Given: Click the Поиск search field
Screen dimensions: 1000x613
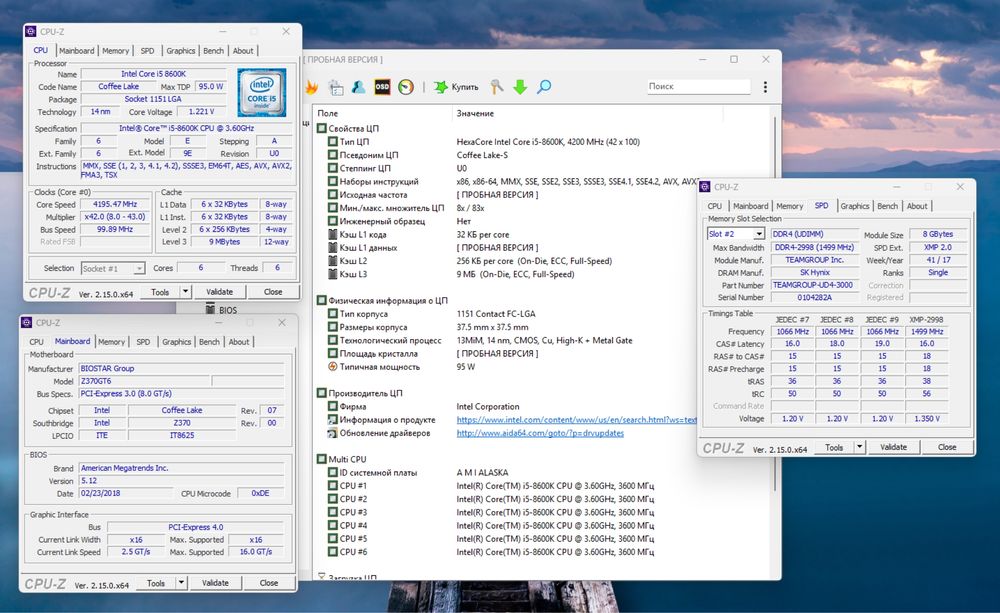Looking at the screenshot, I should click(698, 87).
